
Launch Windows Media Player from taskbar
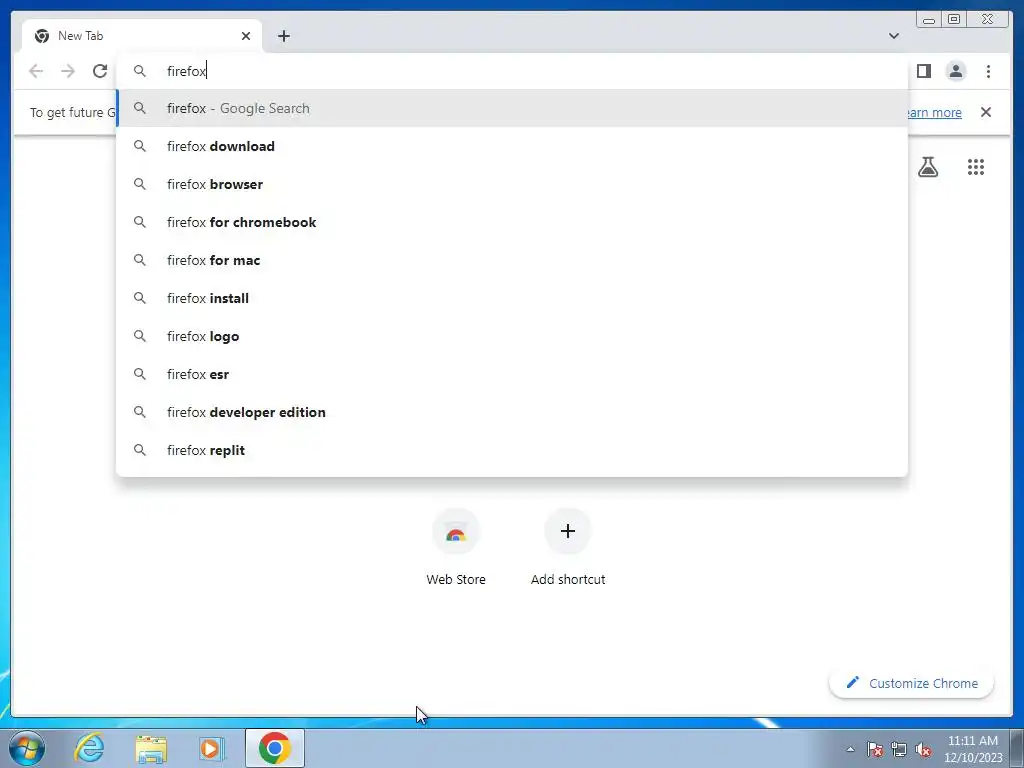click(x=212, y=748)
